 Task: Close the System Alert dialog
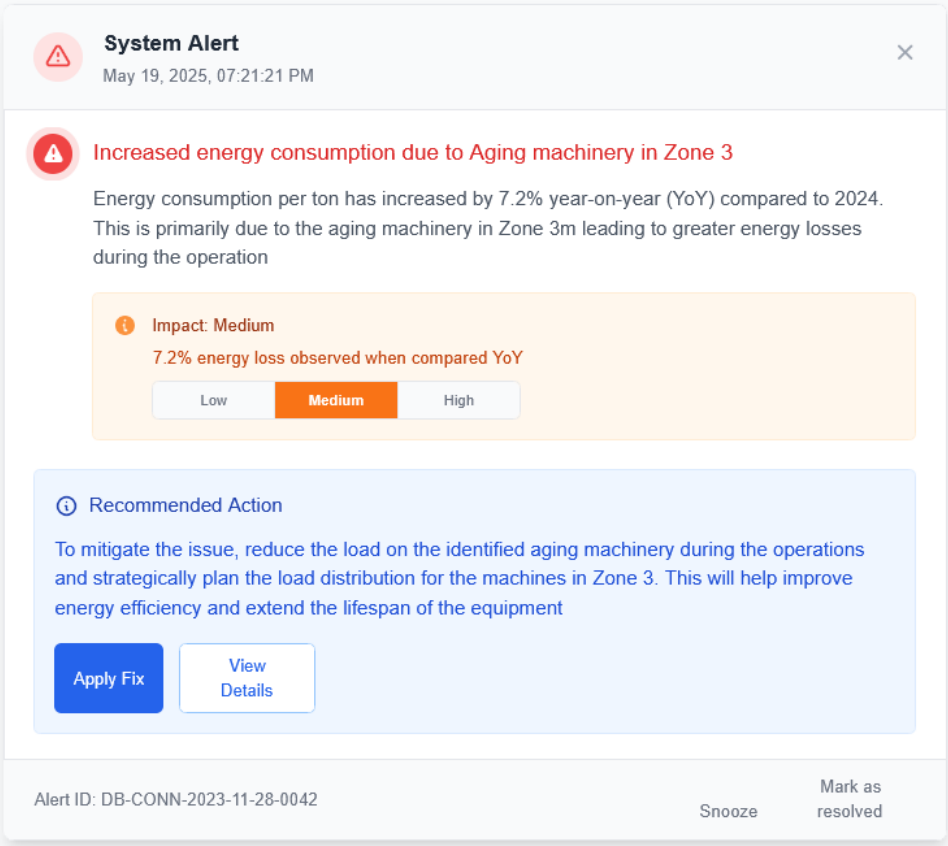pyautogui.click(x=905, y=52)
